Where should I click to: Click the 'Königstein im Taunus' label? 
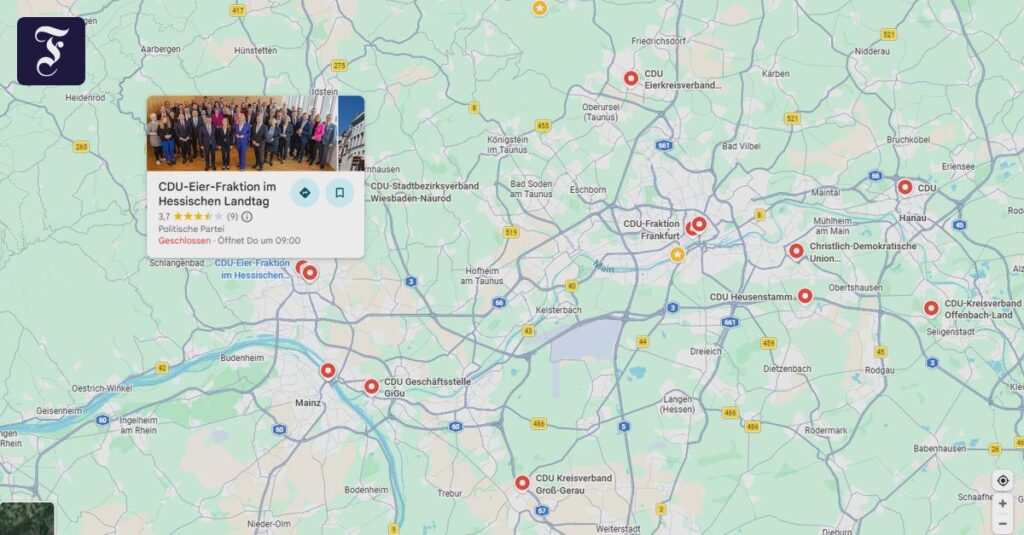(x=507, y=144)
